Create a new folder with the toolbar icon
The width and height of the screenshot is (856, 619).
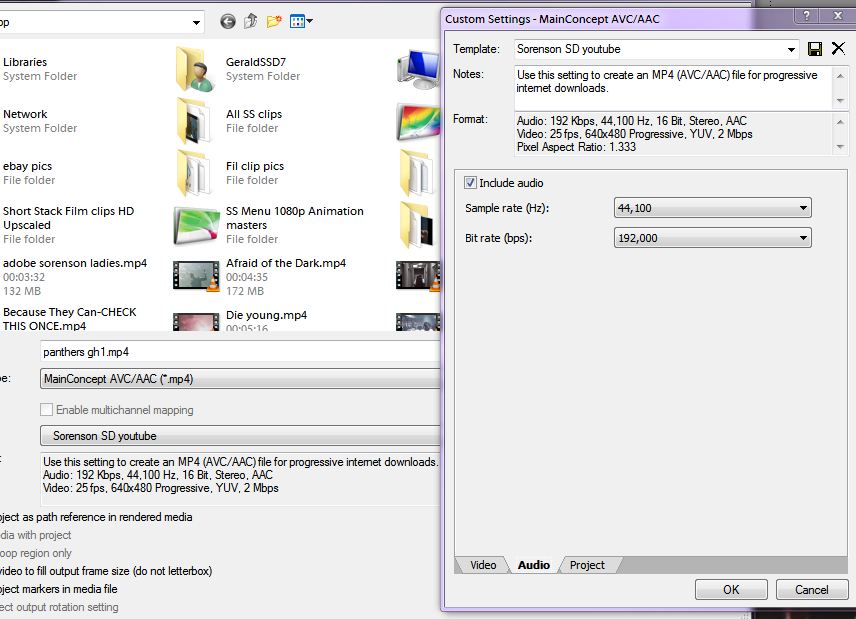click(274, 21)
